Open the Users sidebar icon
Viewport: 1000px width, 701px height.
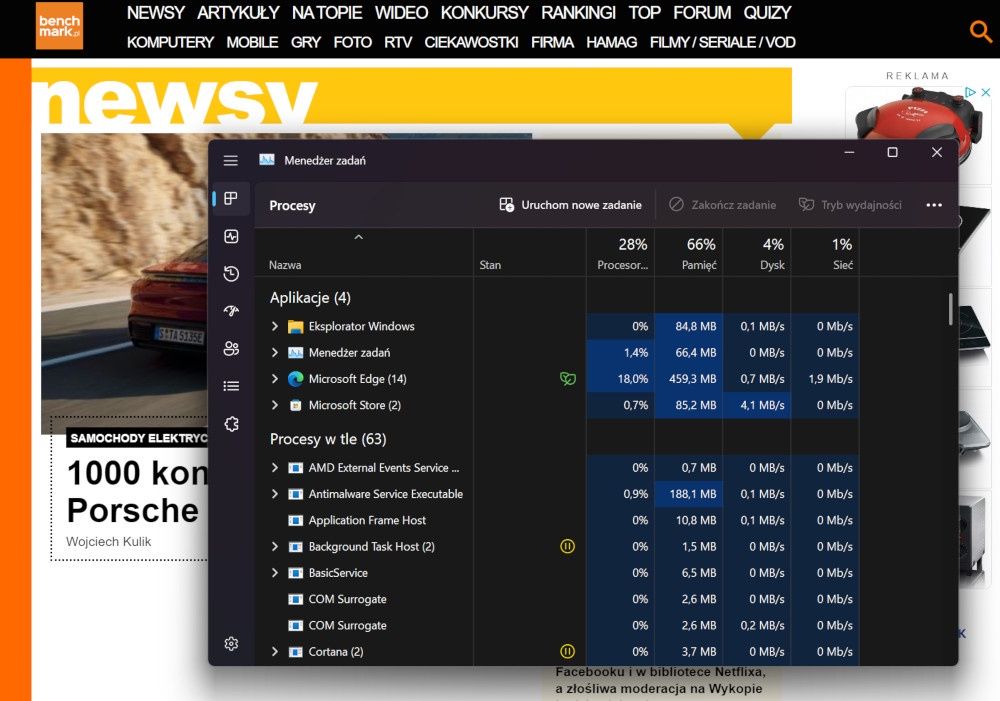231,348
